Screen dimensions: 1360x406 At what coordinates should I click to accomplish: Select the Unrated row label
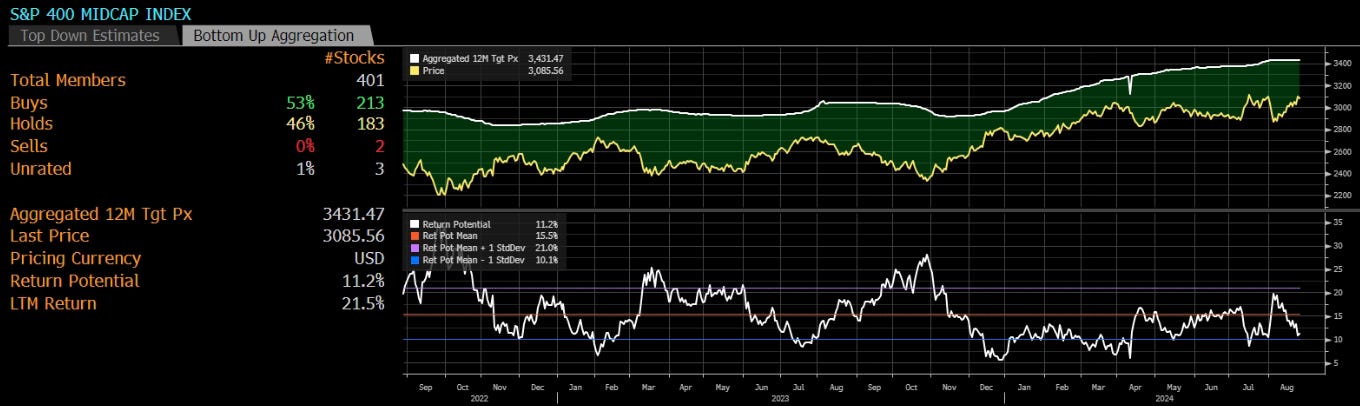(x=41, y=169)
